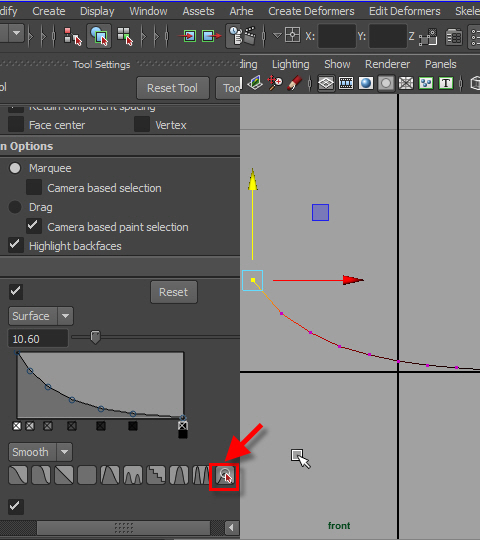Image resolution: width=480 pixels, height=540 pixels.
Task: Open the Display menu
Action: [x=97, y=11]
